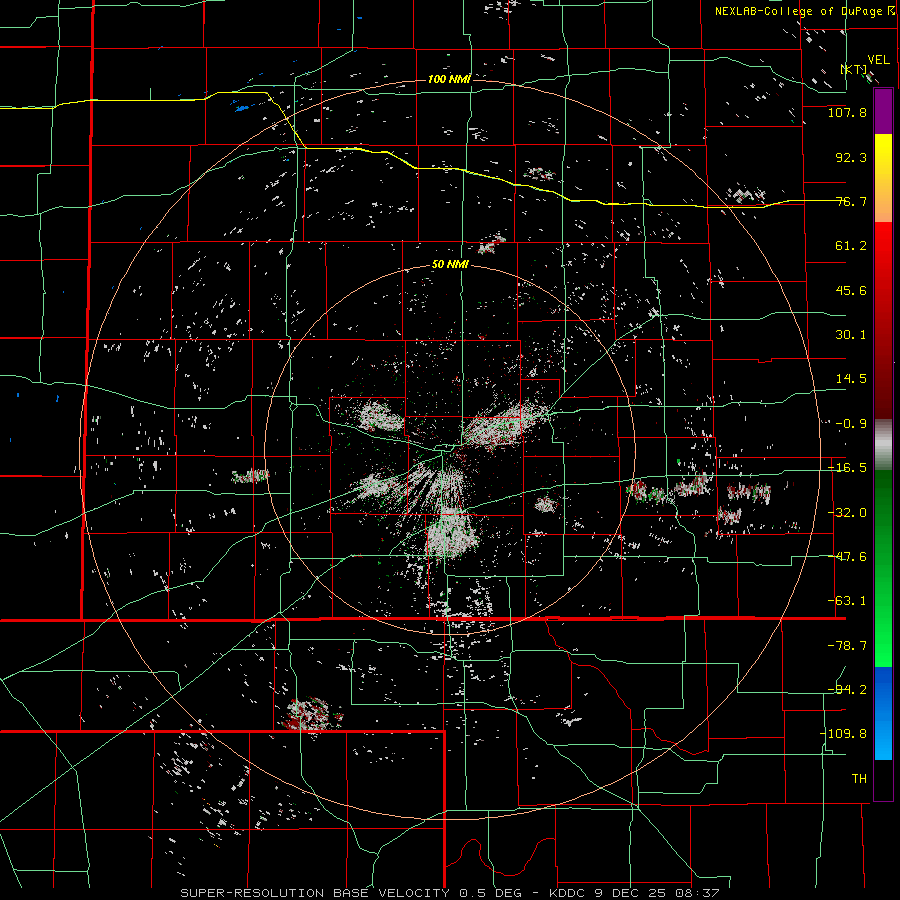Click the -63.1 legend value
Image resolution: width=900 pixels, height=900 pixels.
[x=847, y=601]
